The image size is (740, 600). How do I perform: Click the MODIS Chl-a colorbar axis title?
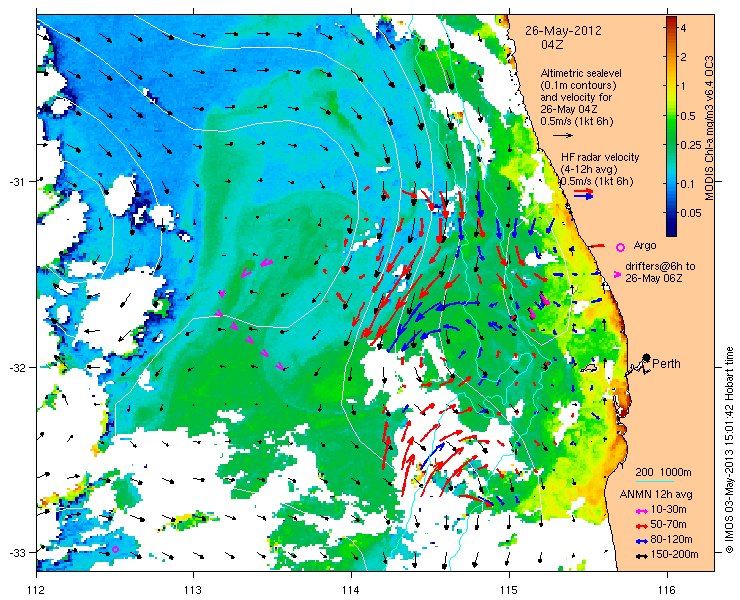[708, 128]
